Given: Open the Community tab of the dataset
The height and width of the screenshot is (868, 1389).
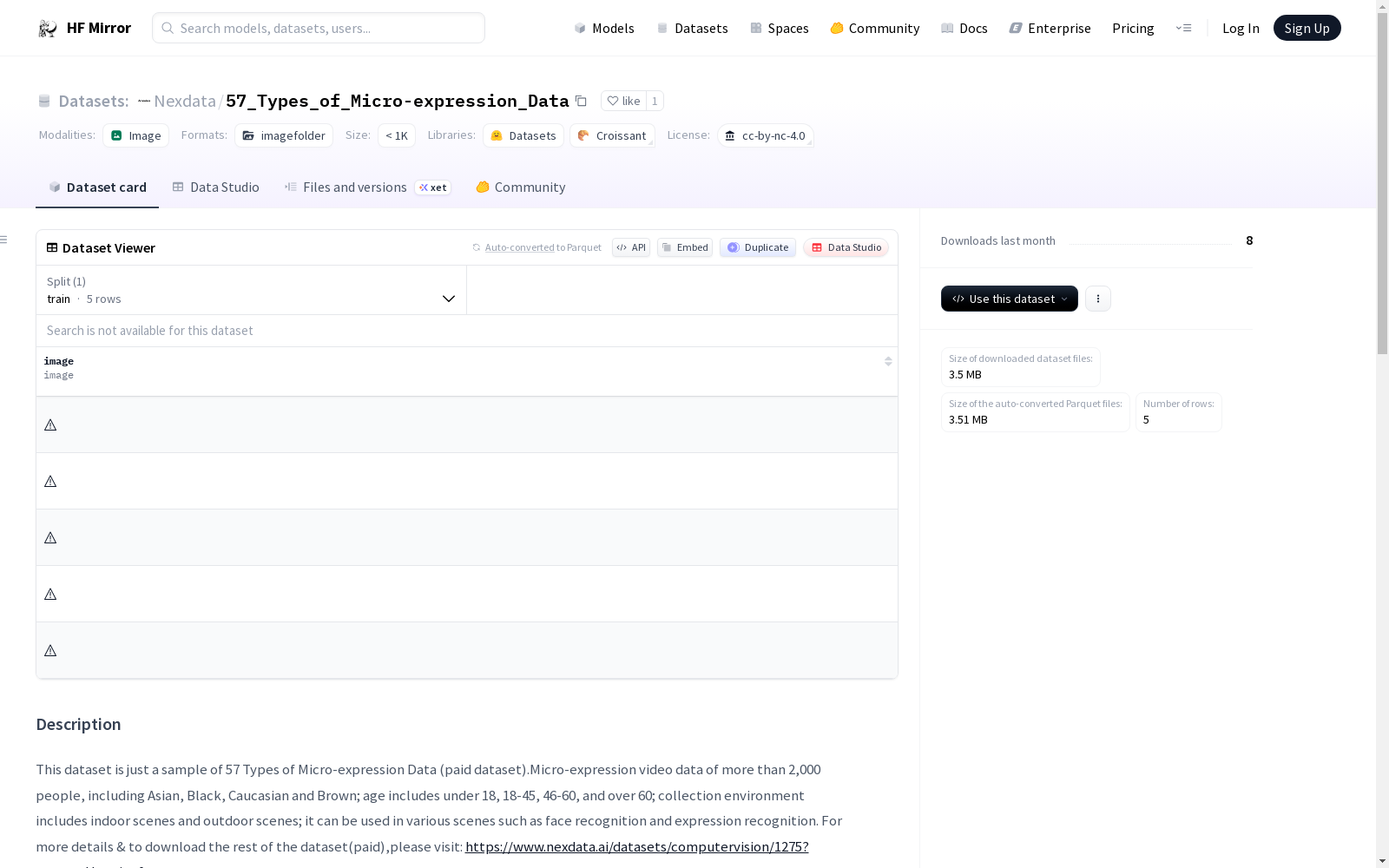Looking at the screenshot, I should (521, 187).
